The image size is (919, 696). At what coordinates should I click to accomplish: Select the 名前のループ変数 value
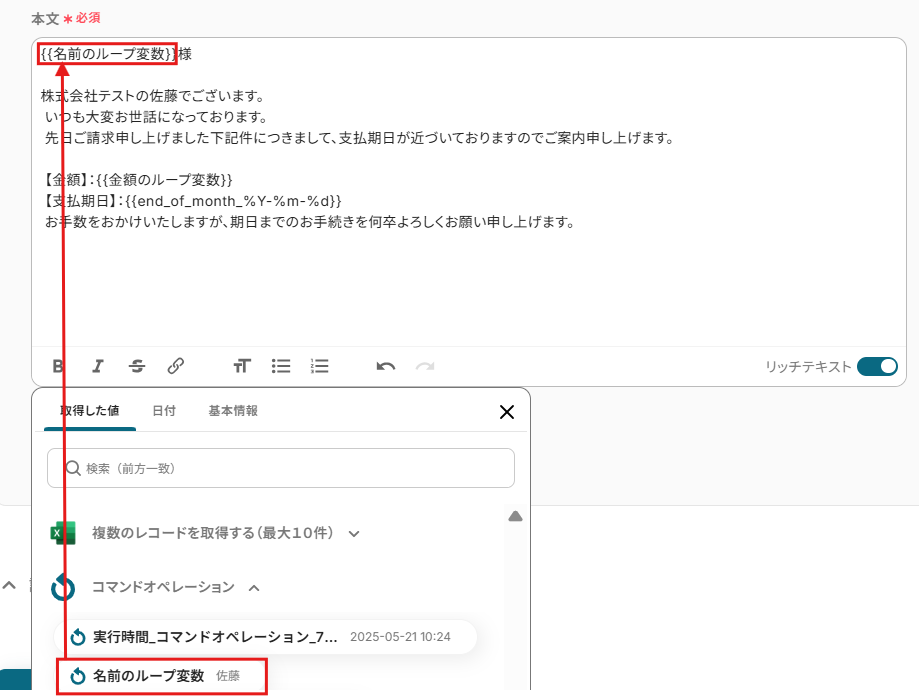[162, 676]
